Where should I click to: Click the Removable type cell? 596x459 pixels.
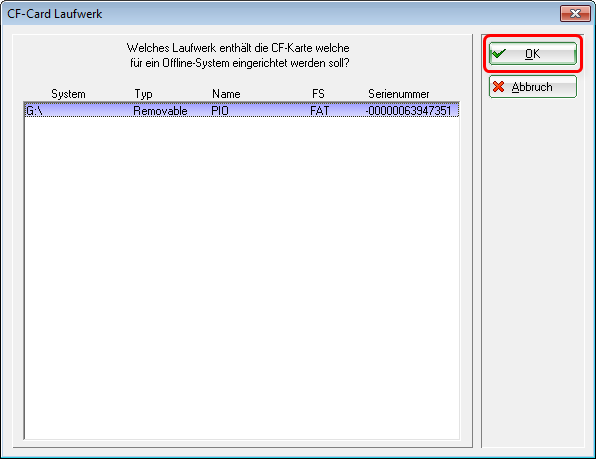click(x=160, y=111)
